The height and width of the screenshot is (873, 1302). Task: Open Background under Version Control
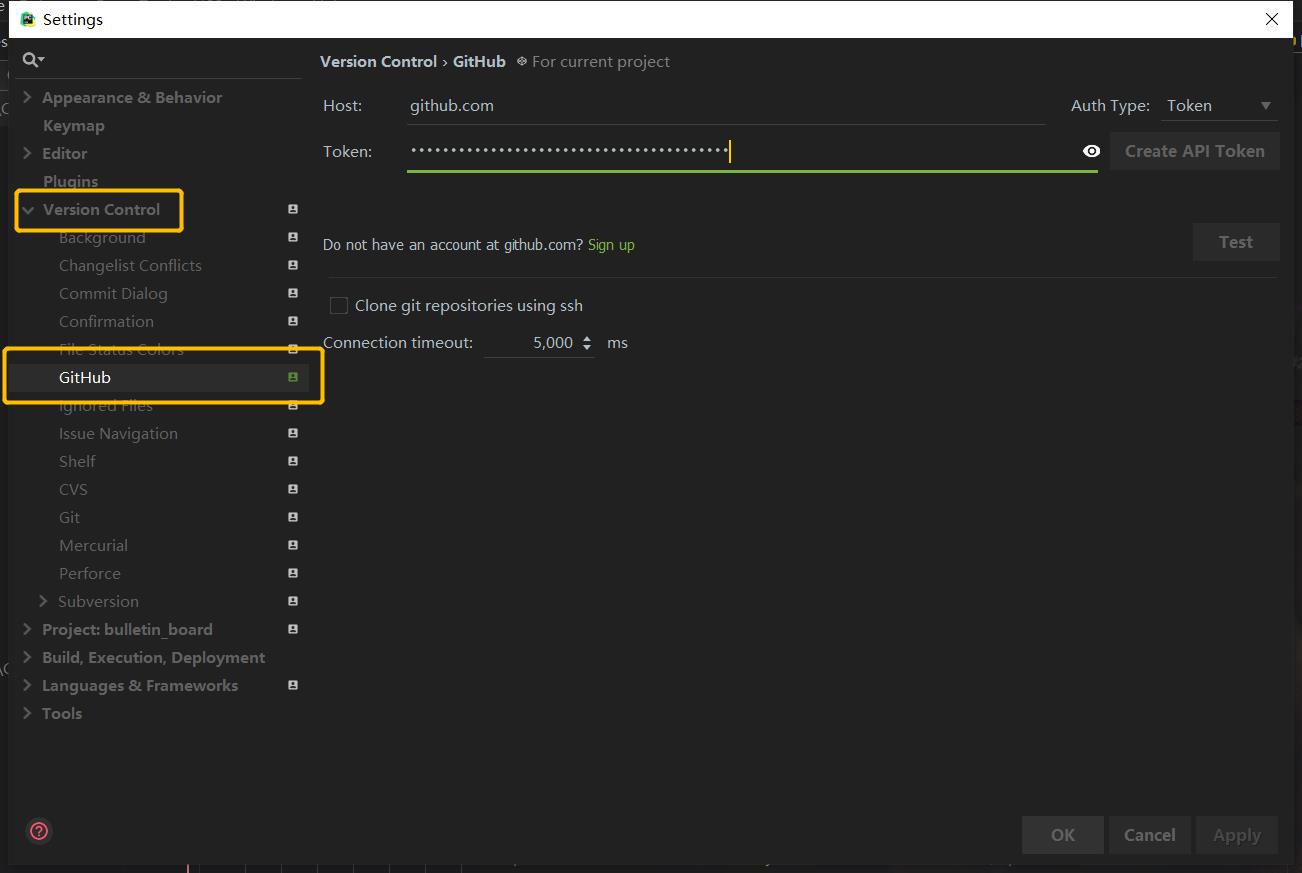pos(102,237)
